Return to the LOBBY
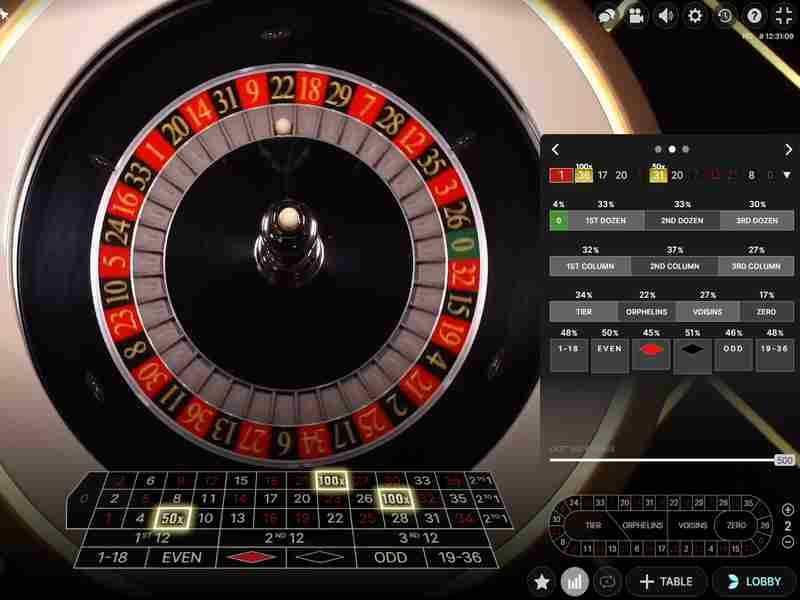Screen dimensions: 800x600 [x=756, y=582]
